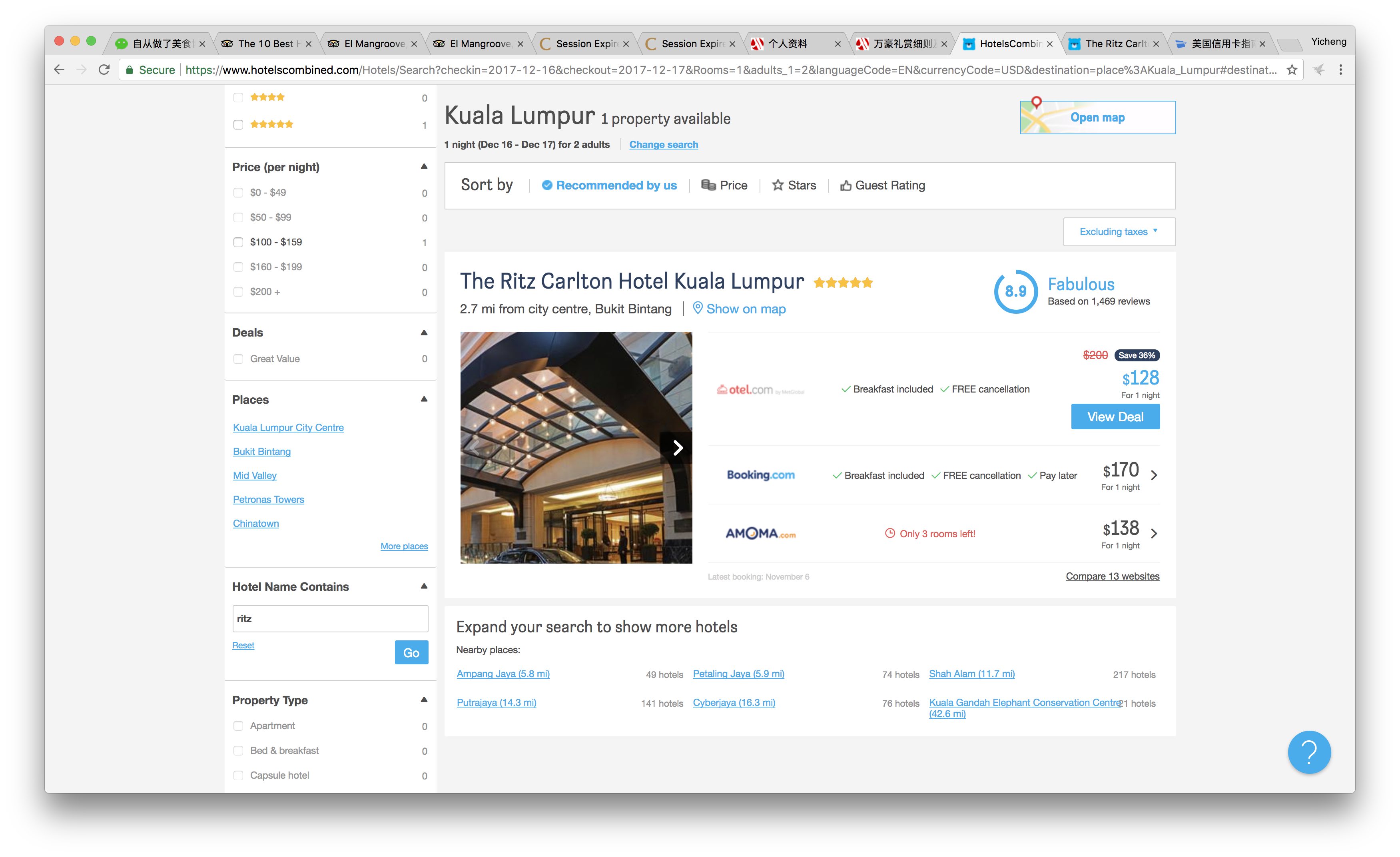Screen dimensions: 1400x857
Task: Click the Change search link
Action: tap(663, 144)
